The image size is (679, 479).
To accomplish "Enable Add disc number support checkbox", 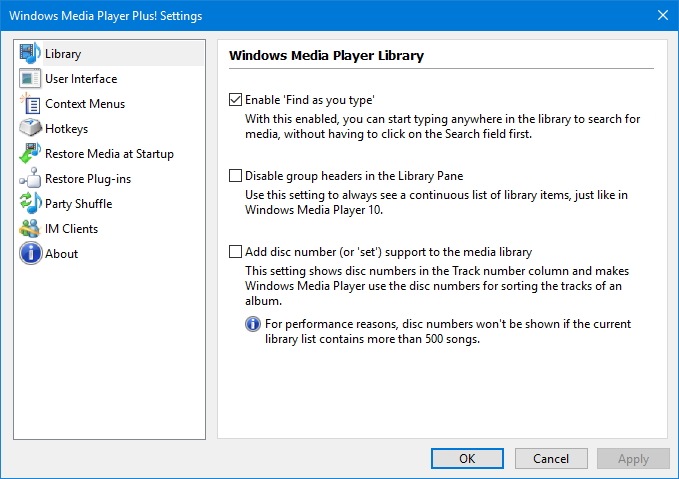I will 235,252.
